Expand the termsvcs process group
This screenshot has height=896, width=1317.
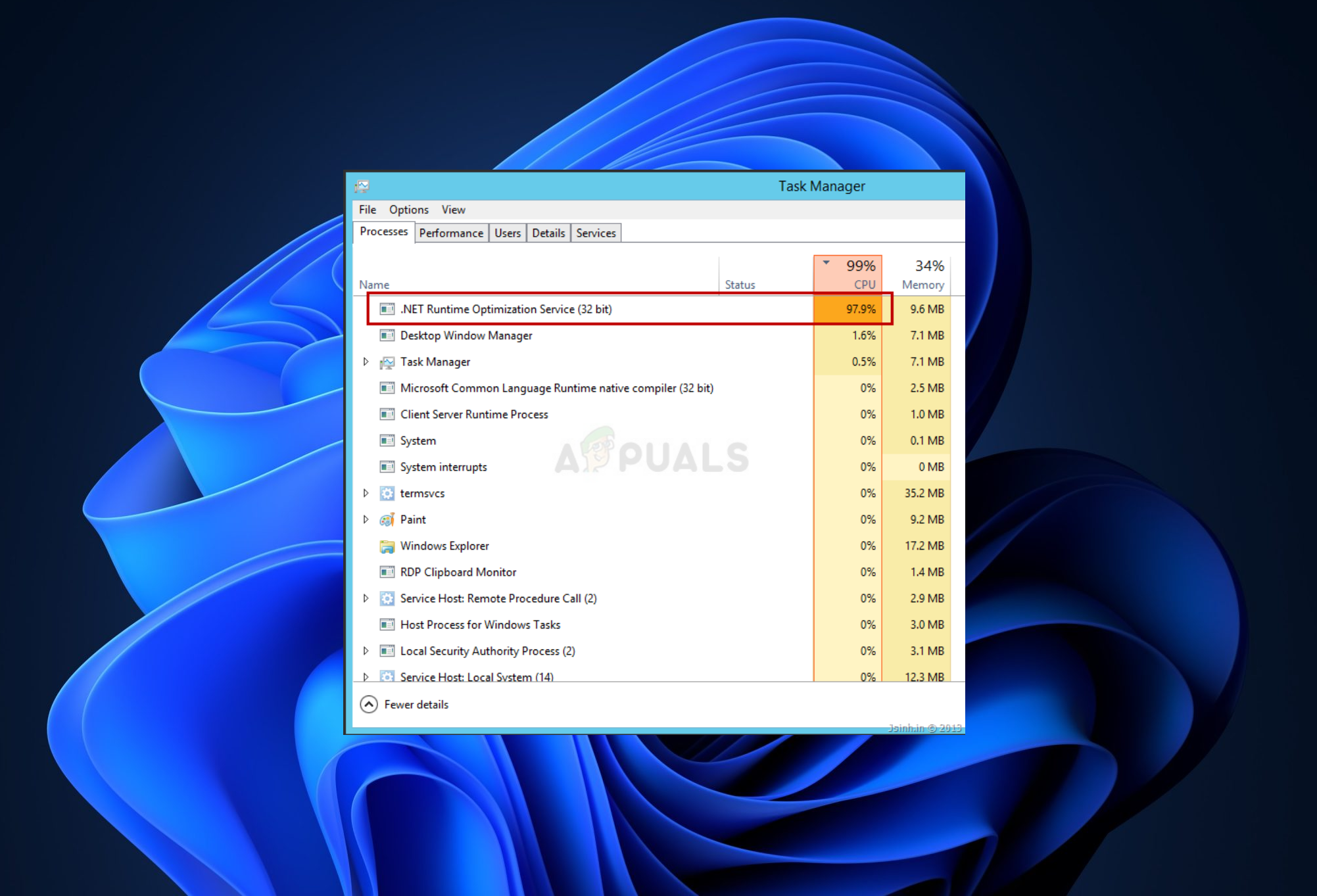366,493
